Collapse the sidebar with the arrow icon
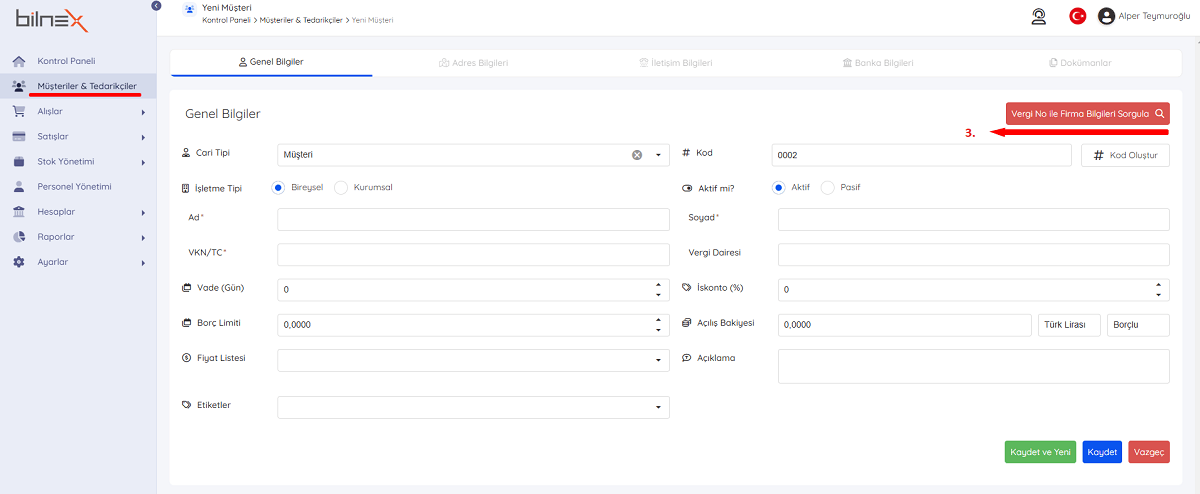Viewport: 1200px width, 494px height. pyautogui.click(x=156, y=6)
